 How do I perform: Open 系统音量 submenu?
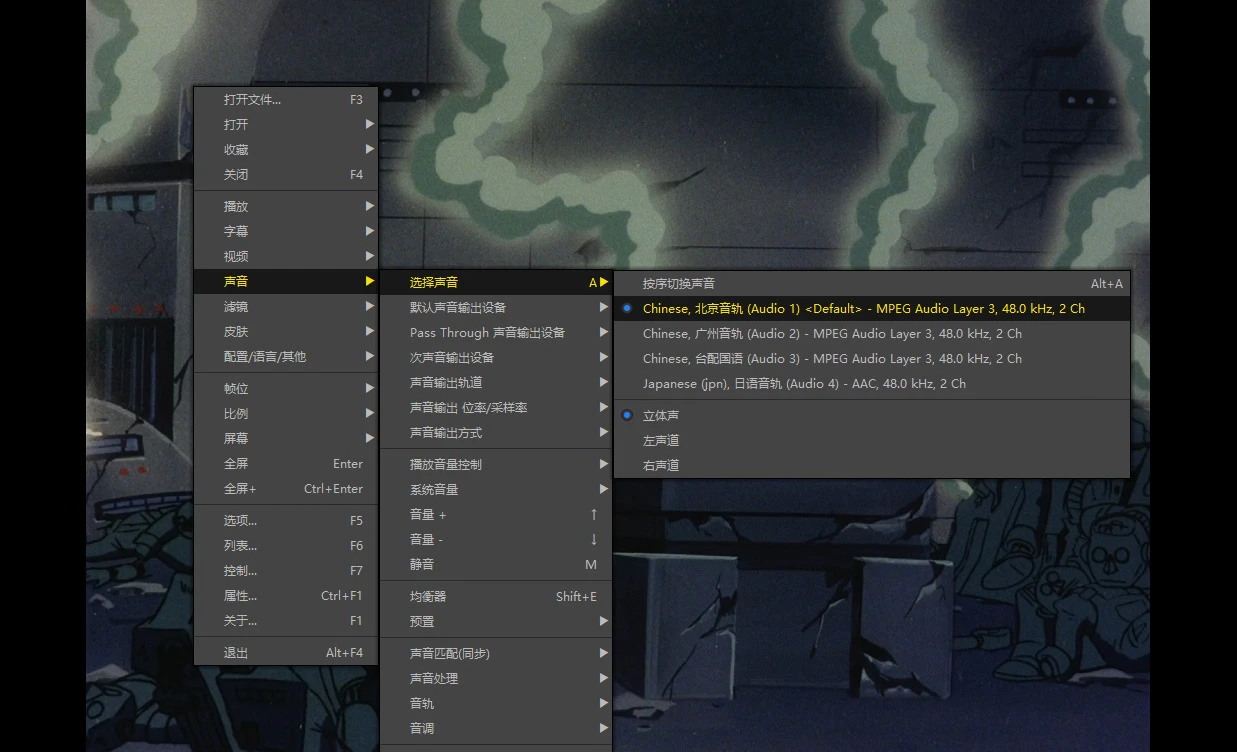coord(496,489)
